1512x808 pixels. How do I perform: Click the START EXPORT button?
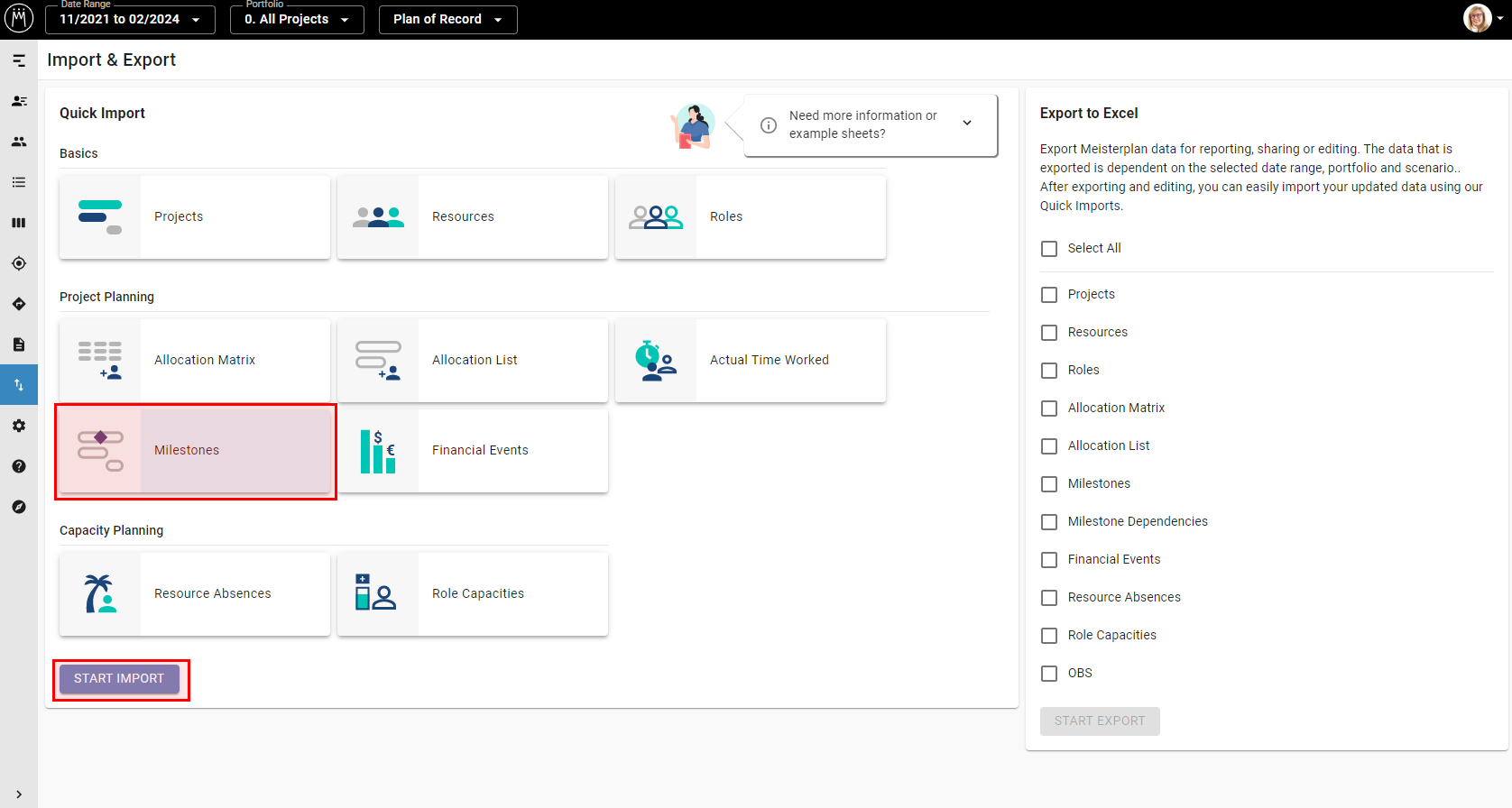tap(1100, 721)
